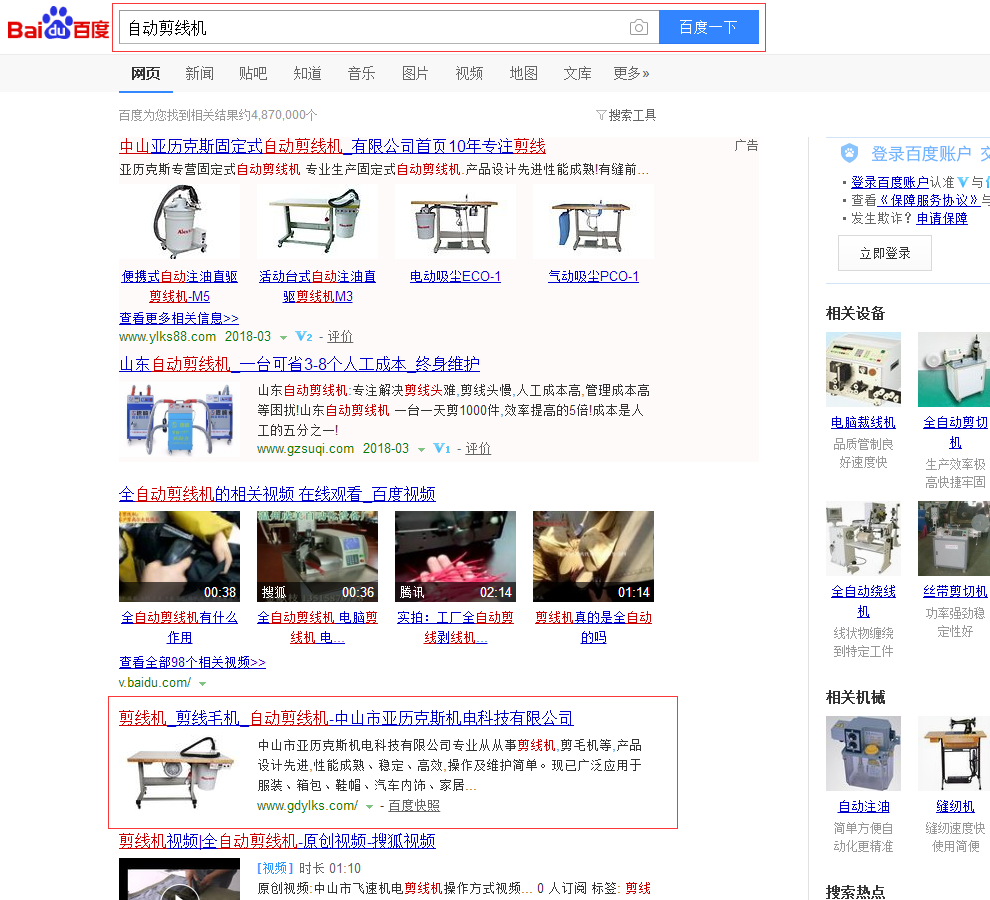Screen dimensions: 990x900
Task: Expand dropdown arrow next to www.ylks88.com date
Action: (283, 338)
